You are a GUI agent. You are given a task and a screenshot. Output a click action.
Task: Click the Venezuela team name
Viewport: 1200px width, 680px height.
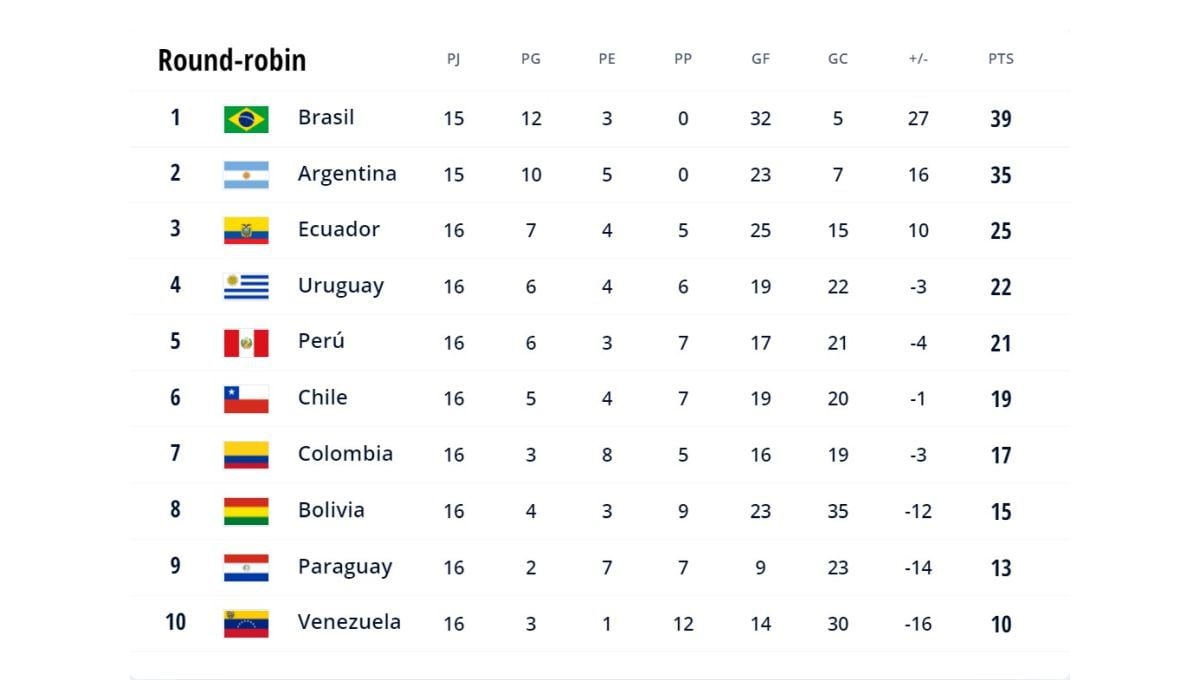(349, 622)
